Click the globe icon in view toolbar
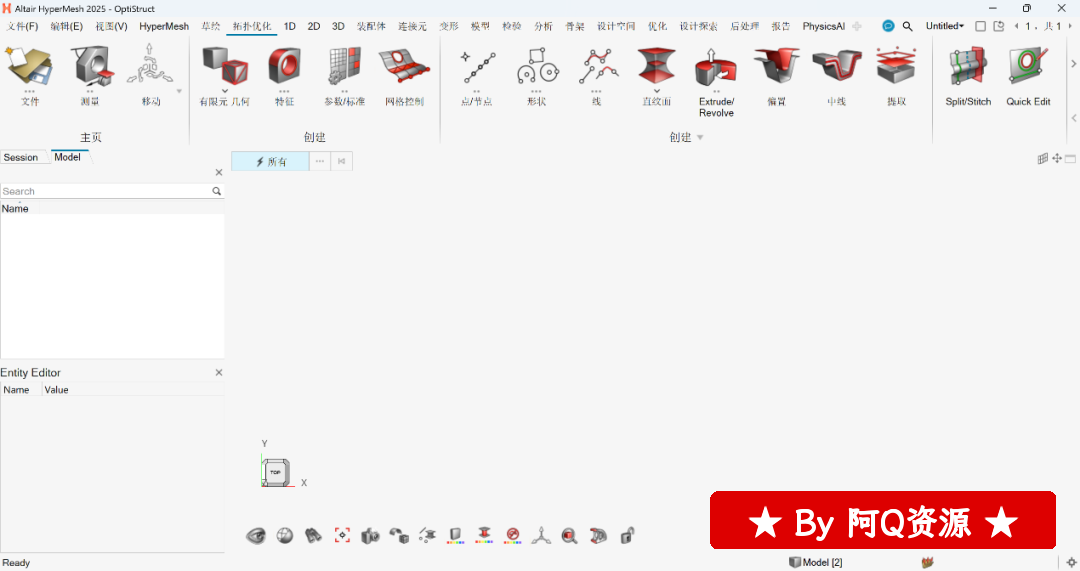 (x=284, y=535)
